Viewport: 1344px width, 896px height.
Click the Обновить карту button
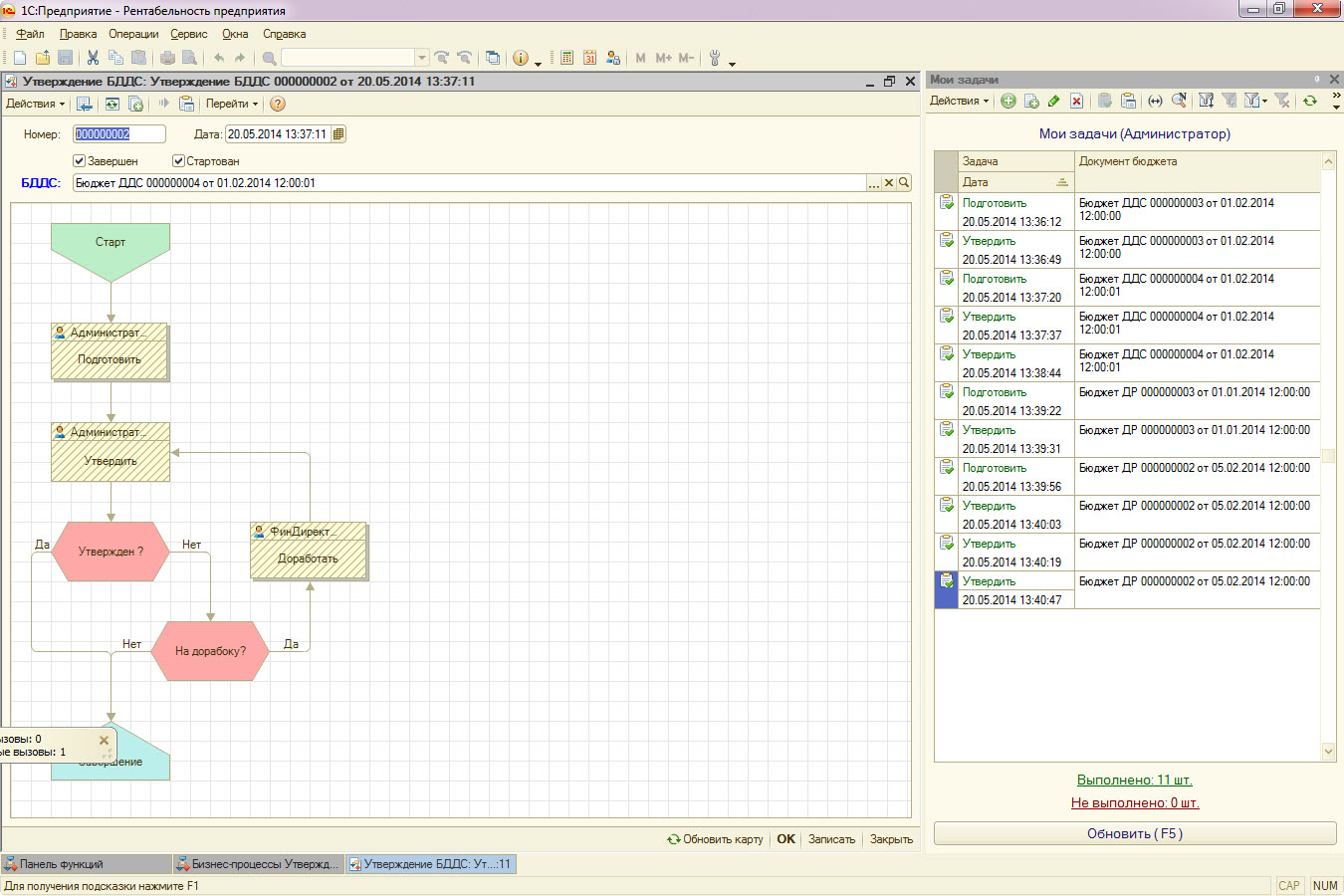point(715,839)
